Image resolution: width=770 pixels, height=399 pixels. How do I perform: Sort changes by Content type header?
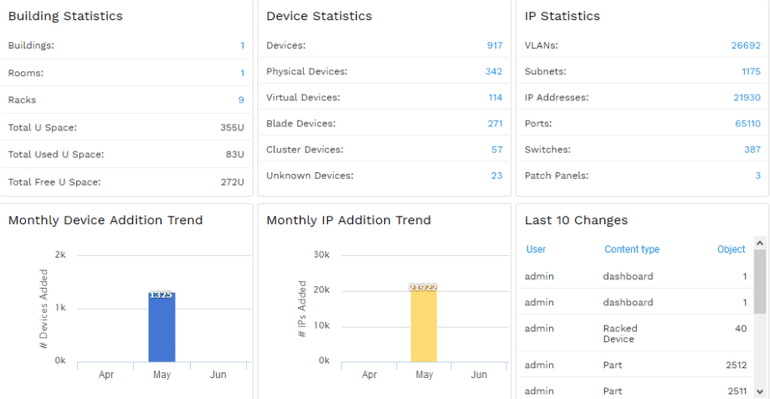[632, 249]
